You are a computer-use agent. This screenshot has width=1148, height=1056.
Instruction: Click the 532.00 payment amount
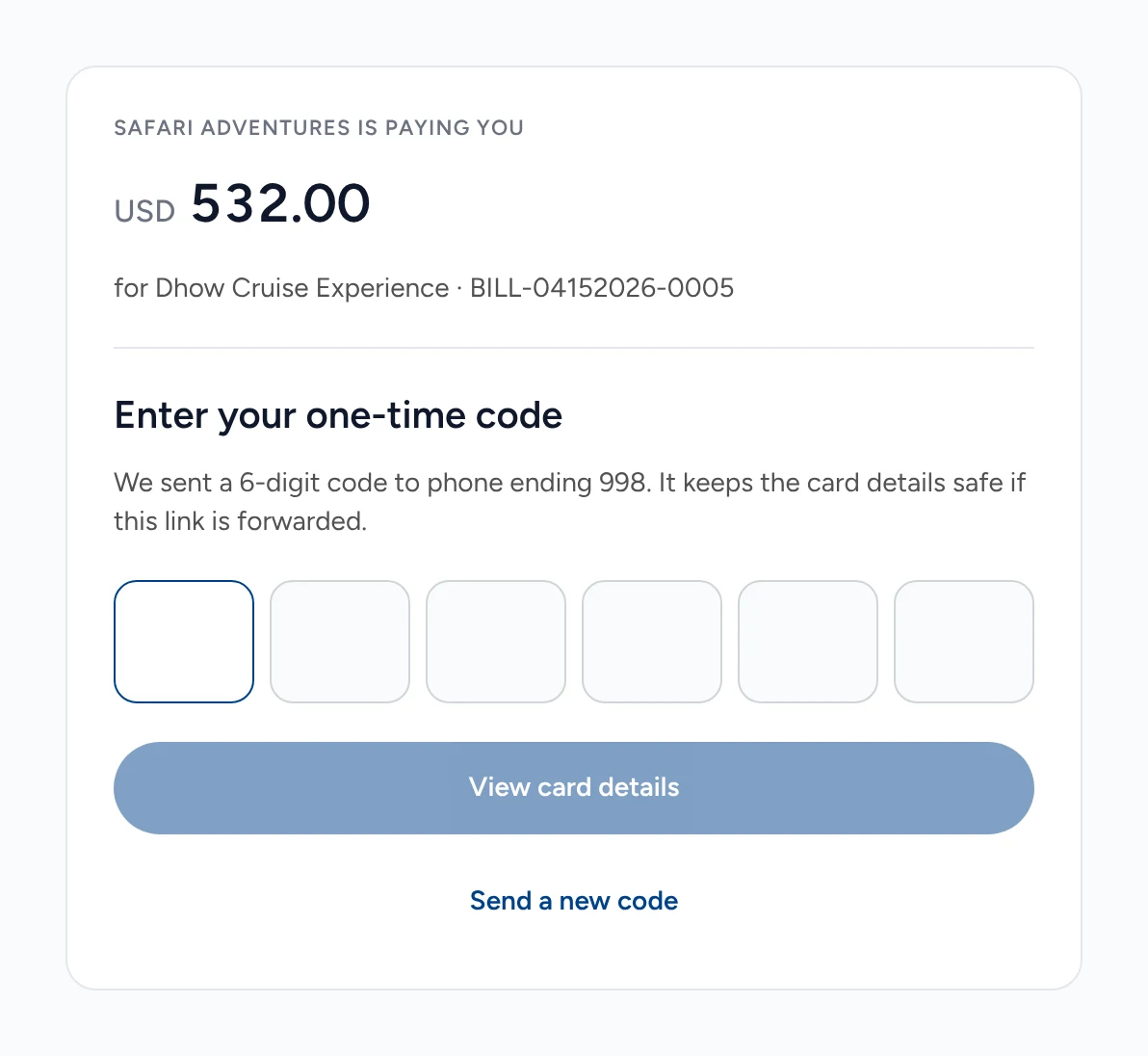point(280,203)
